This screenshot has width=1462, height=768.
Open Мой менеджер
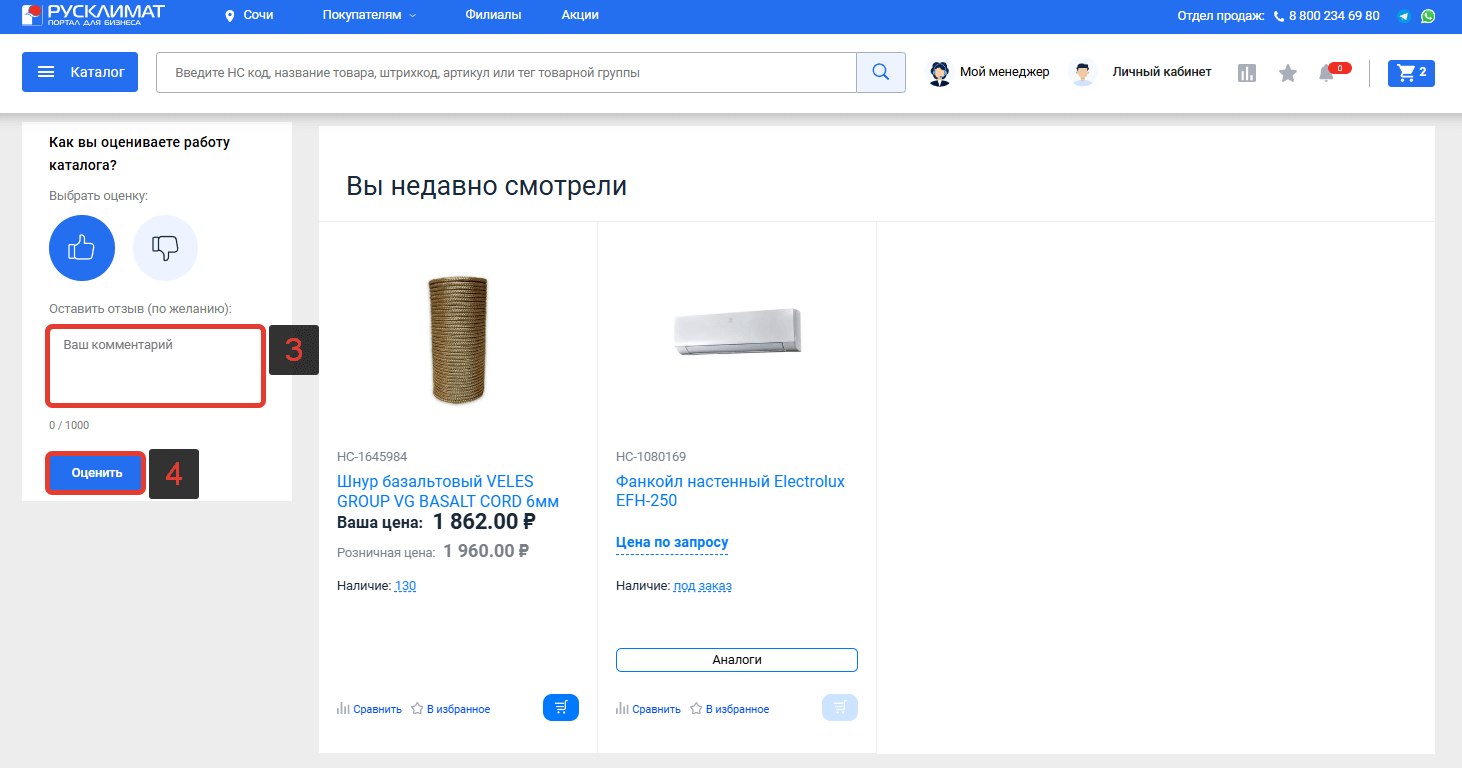point(989,72)
